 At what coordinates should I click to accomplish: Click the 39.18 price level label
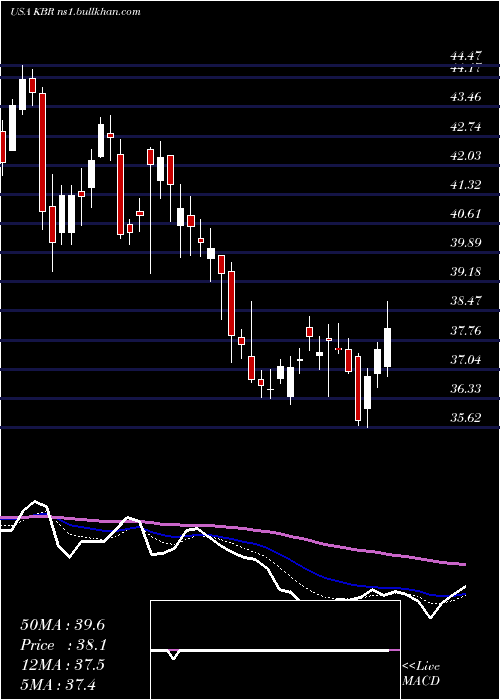[x=466, y=271]
